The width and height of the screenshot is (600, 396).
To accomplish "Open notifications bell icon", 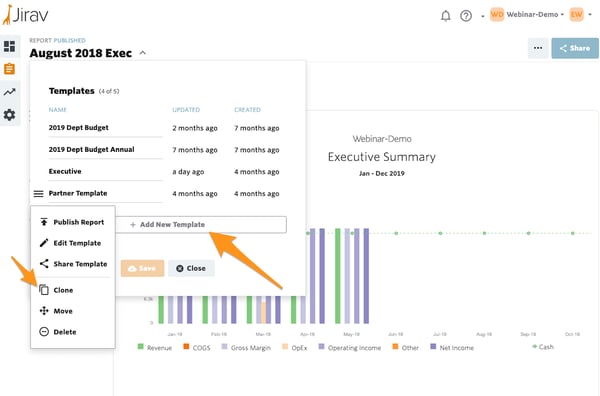I will point(445,16).
